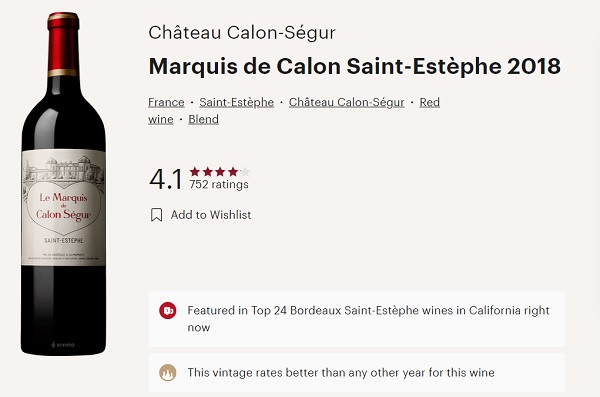The height and width of the screenshot is (397, 600).
Task: Open the Blend grape link
Action: click(204, 119)
